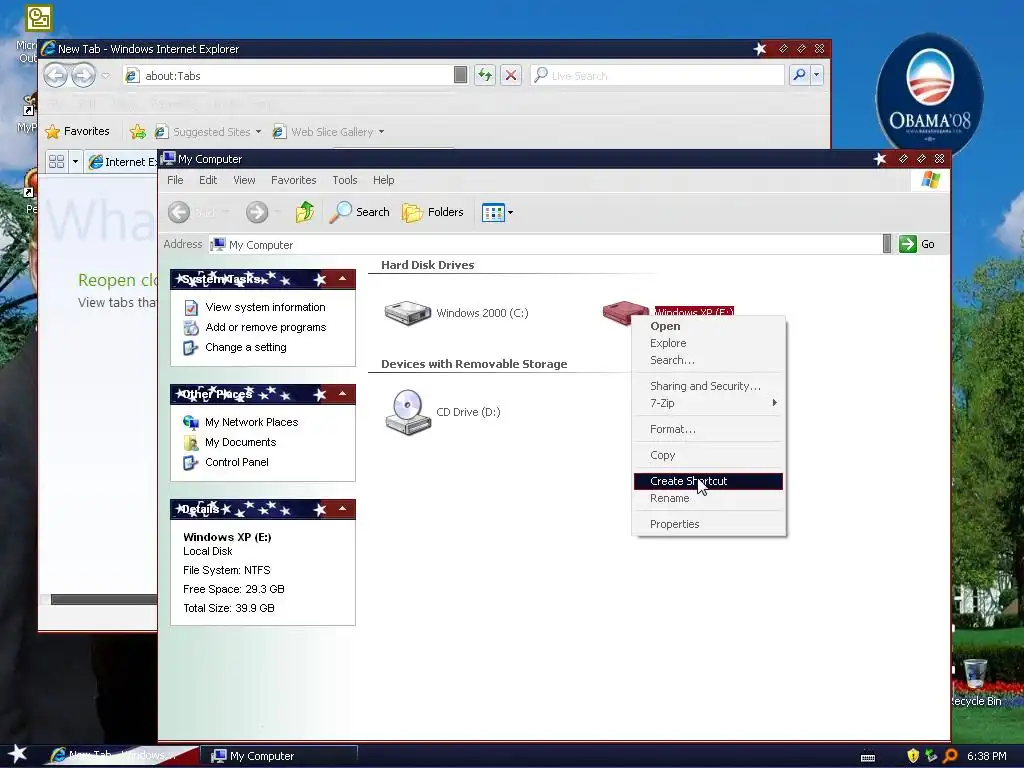
Task: Click Obama '08 desktop badge
Action: 929,95
